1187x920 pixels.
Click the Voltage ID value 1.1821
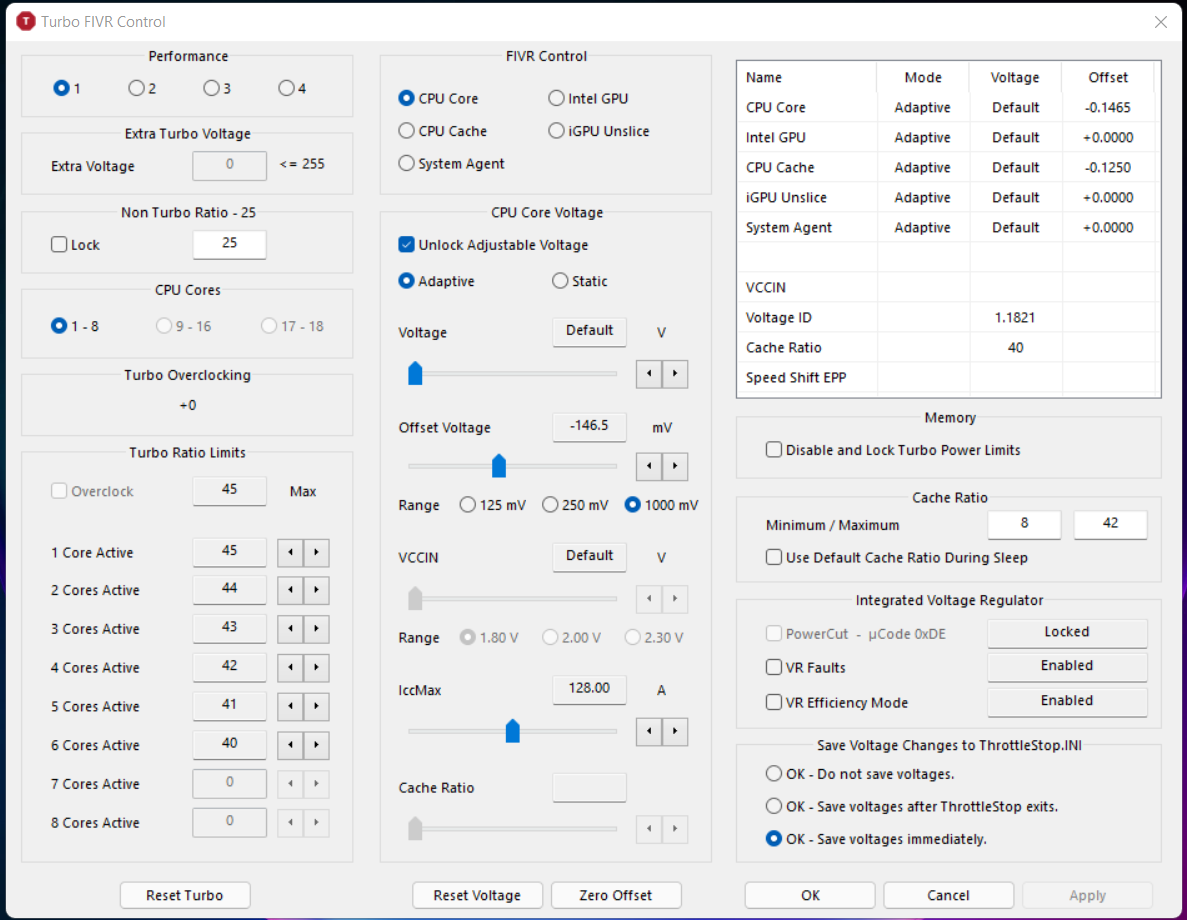[x=1015, y=317]
